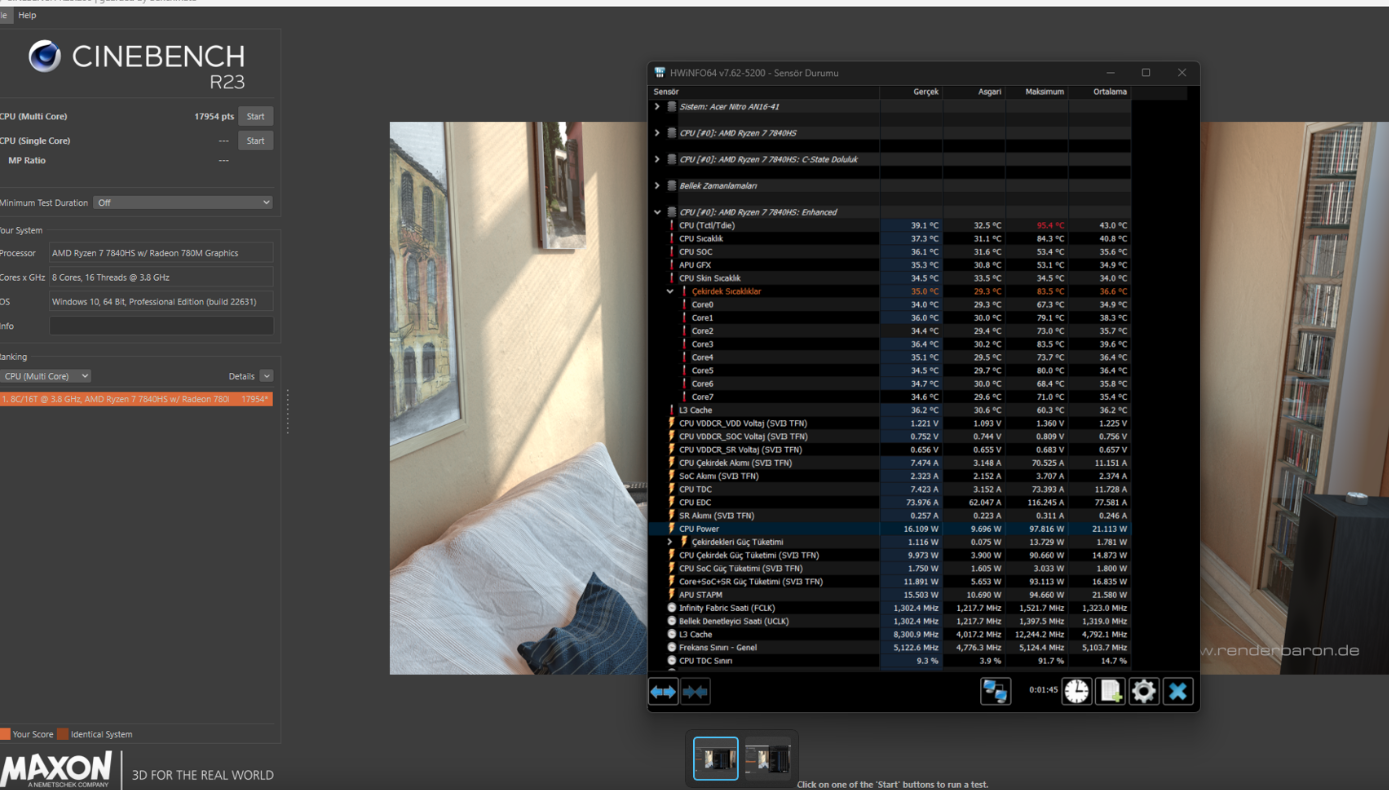The height and width of the screenshot is (790, 1389).
Task: Click the lightning icon beside CPU Power
Action: [x=672, y=529]
